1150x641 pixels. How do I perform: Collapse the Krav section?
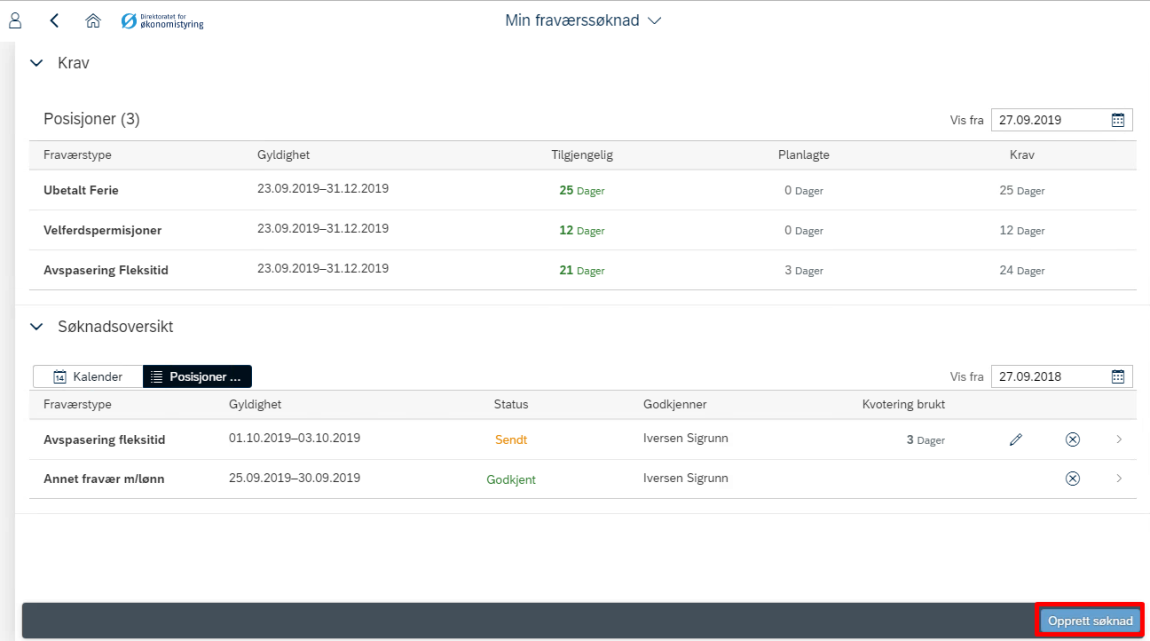(x=37, y=63)
